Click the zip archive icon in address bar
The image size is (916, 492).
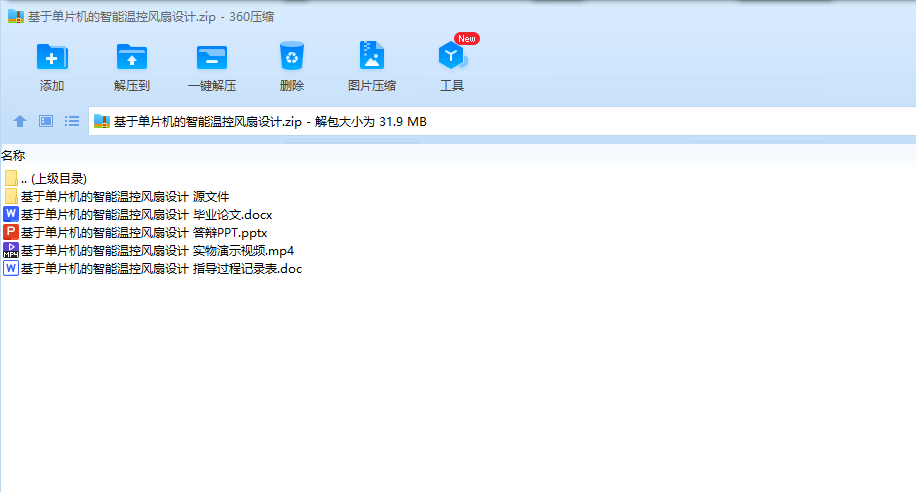point(102,121)
